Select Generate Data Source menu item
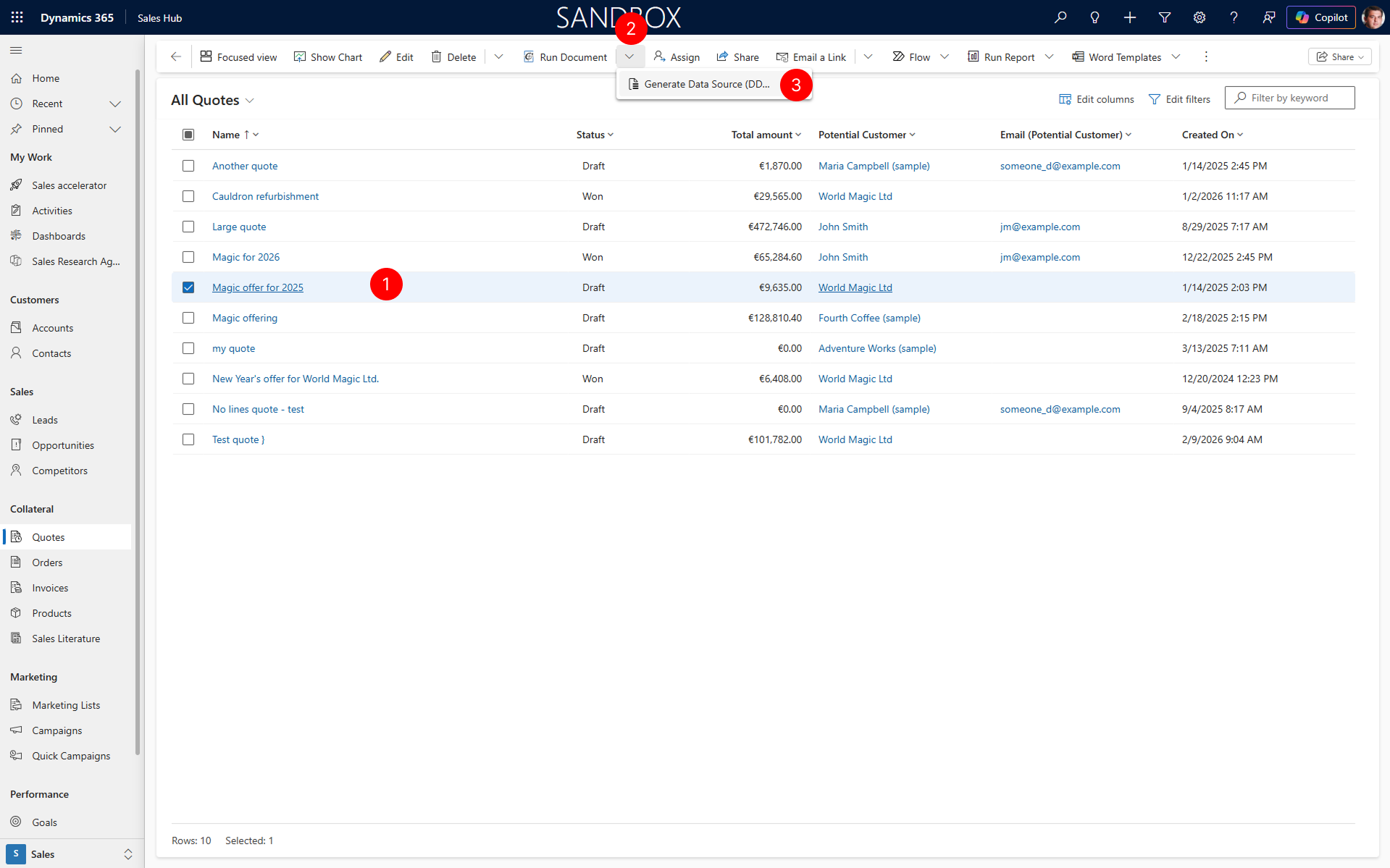Screen dimensions: 1390x868 coord(699,84)
